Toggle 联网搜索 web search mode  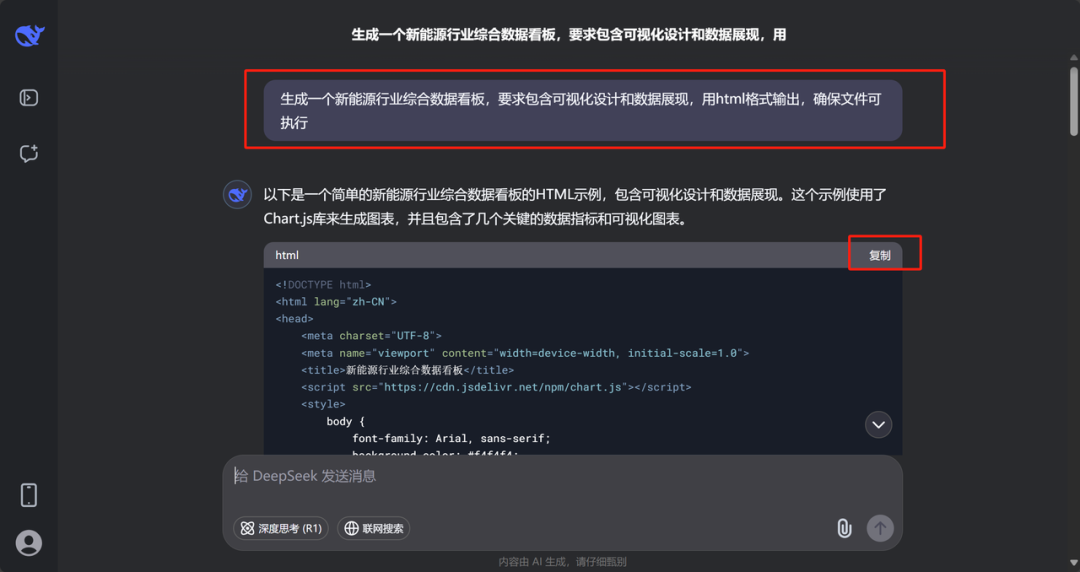(373, 529)
